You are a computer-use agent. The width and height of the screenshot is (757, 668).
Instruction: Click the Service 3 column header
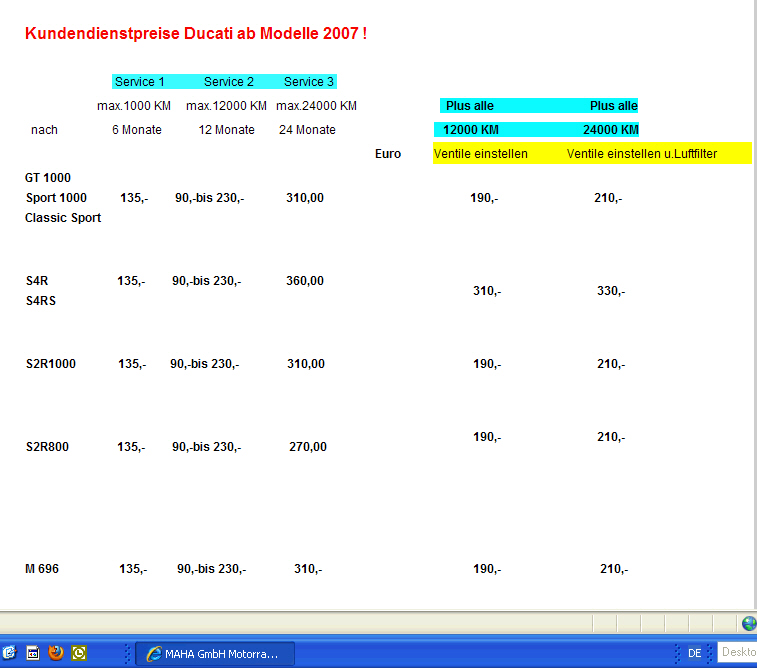click(x=308, y=82)
